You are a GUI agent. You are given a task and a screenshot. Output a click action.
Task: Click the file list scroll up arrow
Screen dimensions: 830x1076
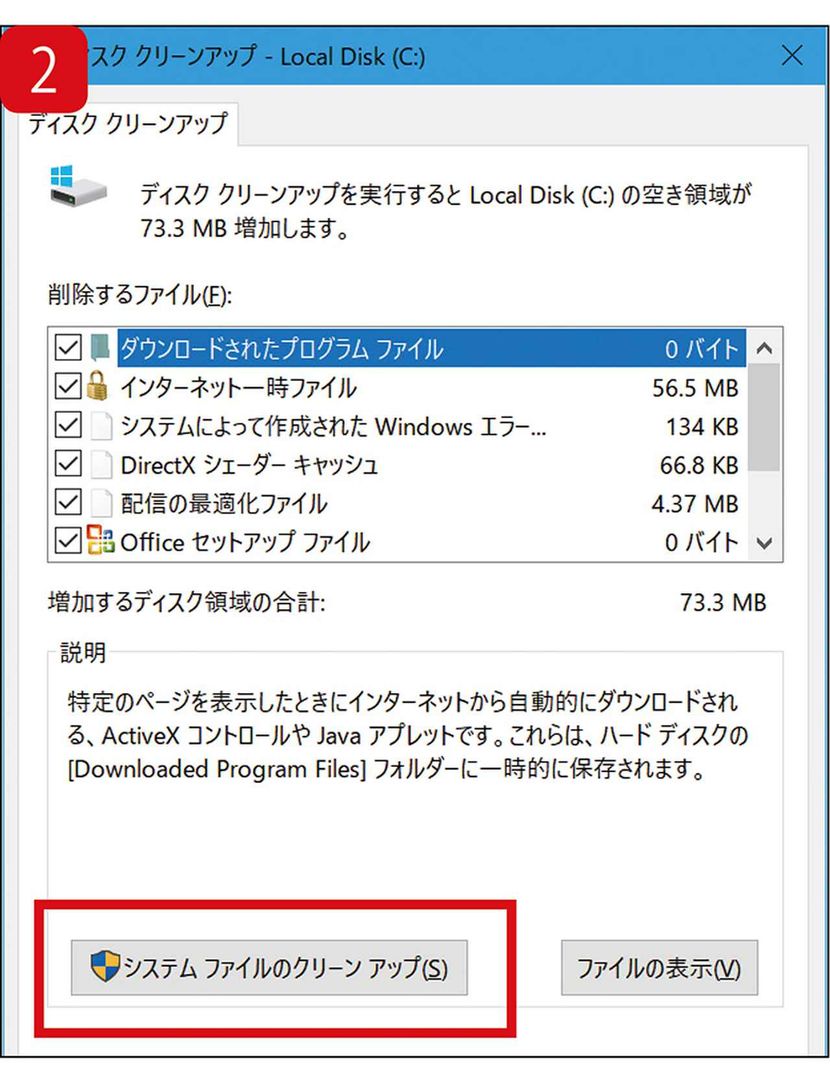point(764,348)
